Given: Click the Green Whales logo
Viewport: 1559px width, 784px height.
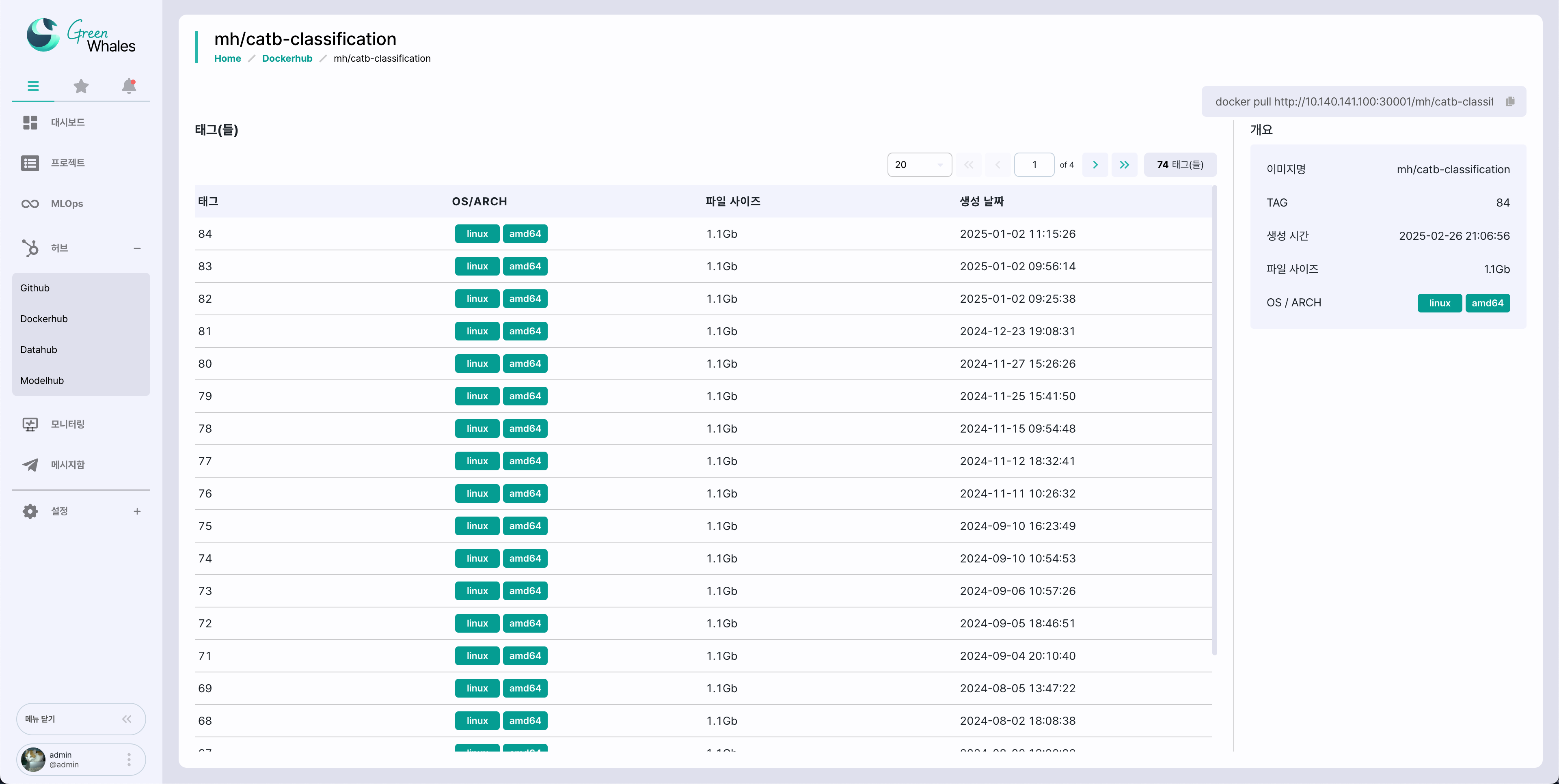Looking at the screenshot, I should 81,36.
